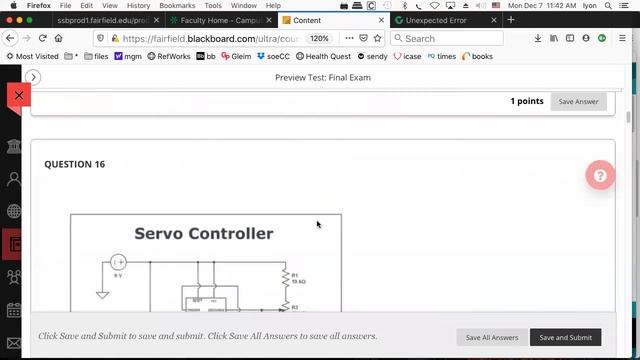
Task: Open the sendy bookmark
Action: (372, 56)
